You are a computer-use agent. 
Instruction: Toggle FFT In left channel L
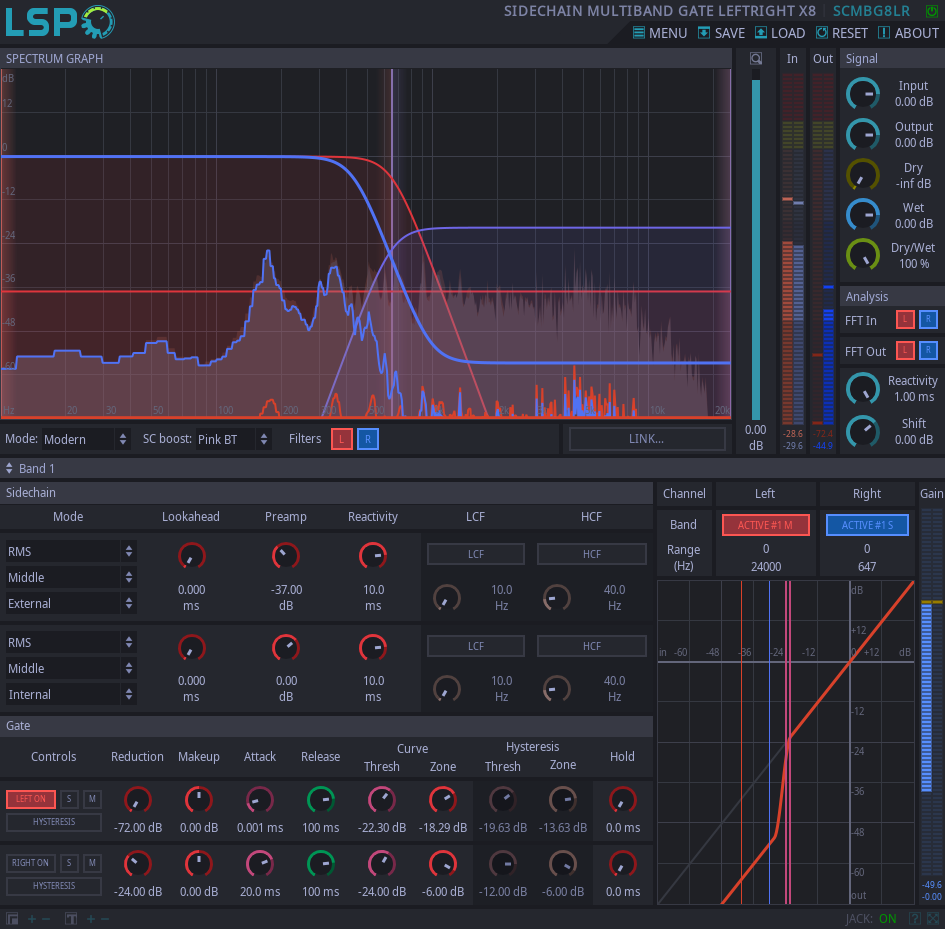click(905, 320)
